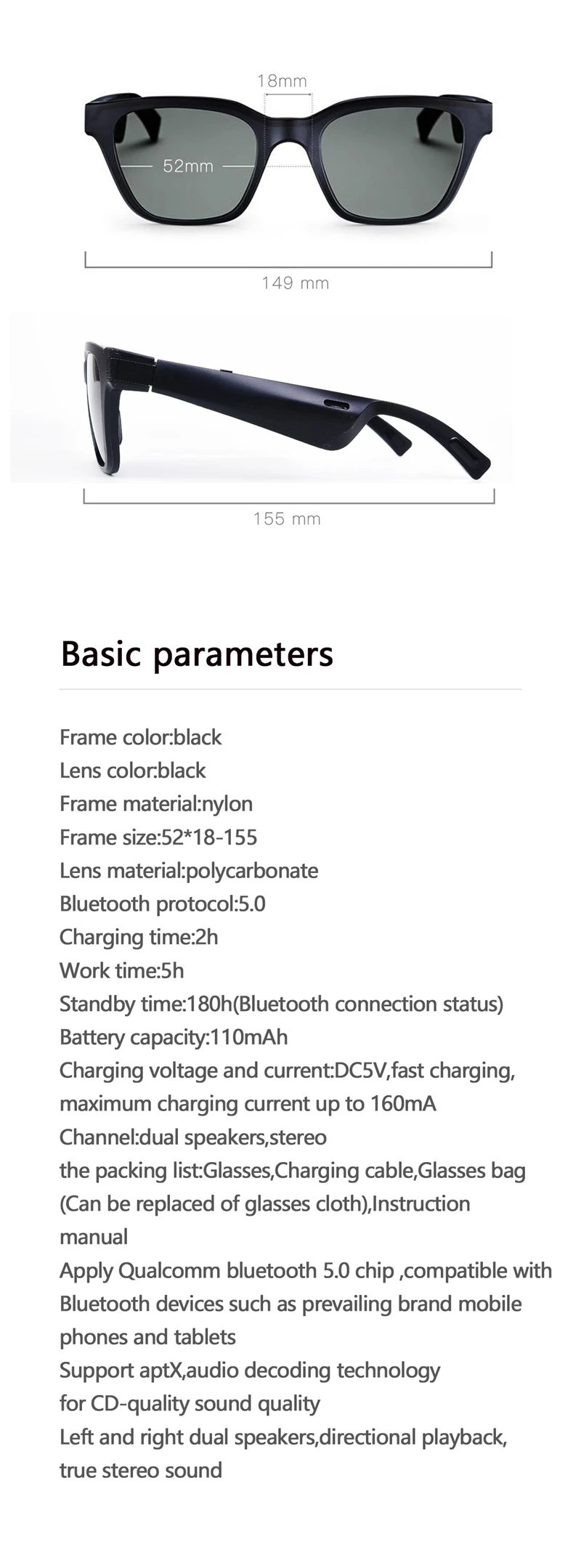Click the 18mm bridge width label
Viewport: 581px width, 1568px height.
[282, 81]
